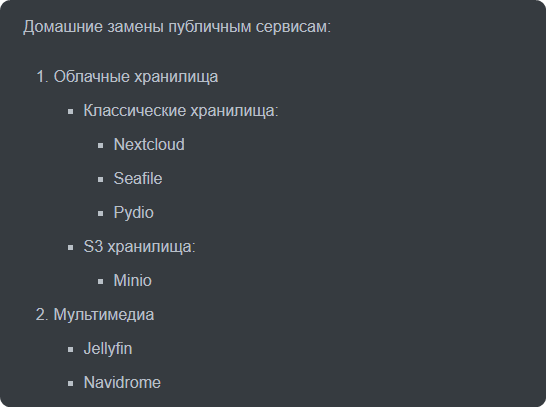Click the bullet marker beside Pydio
The width and height of the screenshot is (546, 407).
click(101, 213)
